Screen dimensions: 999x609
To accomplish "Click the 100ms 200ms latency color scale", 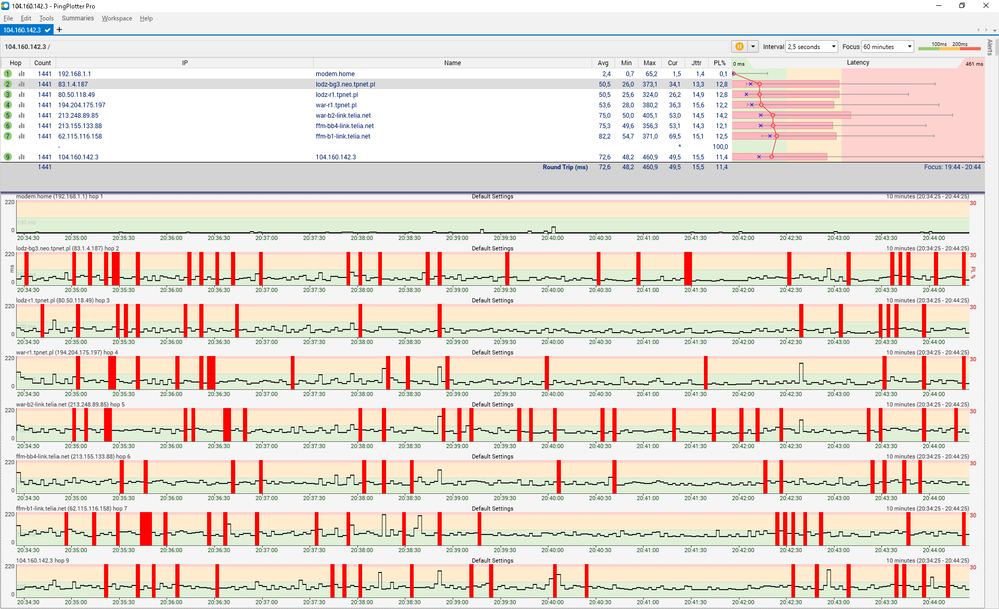I will 949,46.
